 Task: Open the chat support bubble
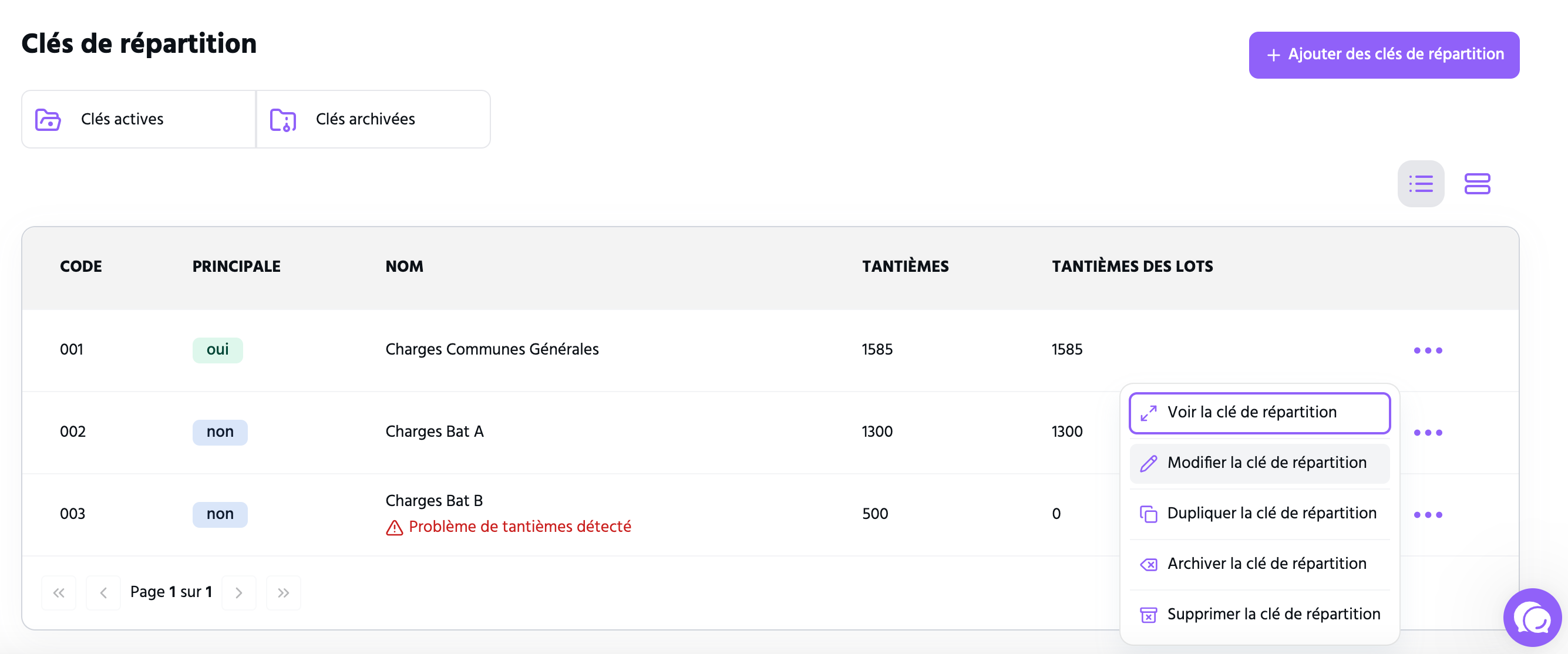coord(1532,618)
